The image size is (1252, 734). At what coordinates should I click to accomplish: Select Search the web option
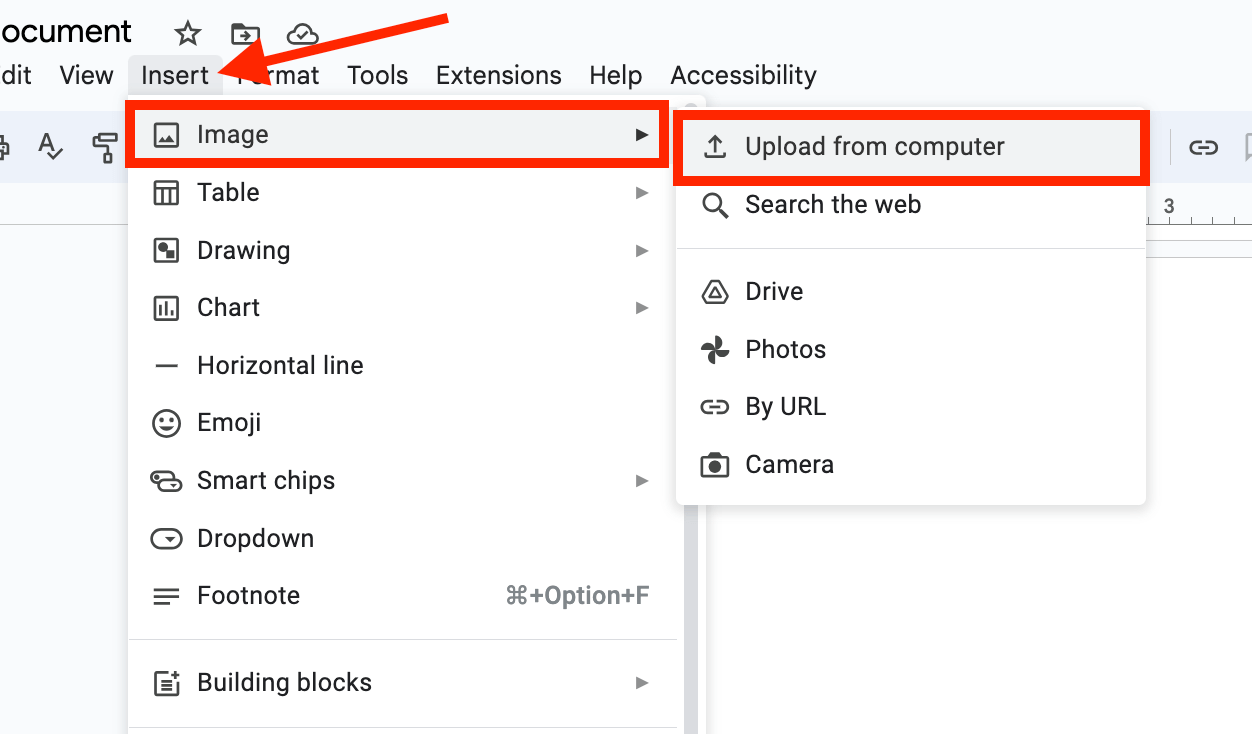[911, 205]
